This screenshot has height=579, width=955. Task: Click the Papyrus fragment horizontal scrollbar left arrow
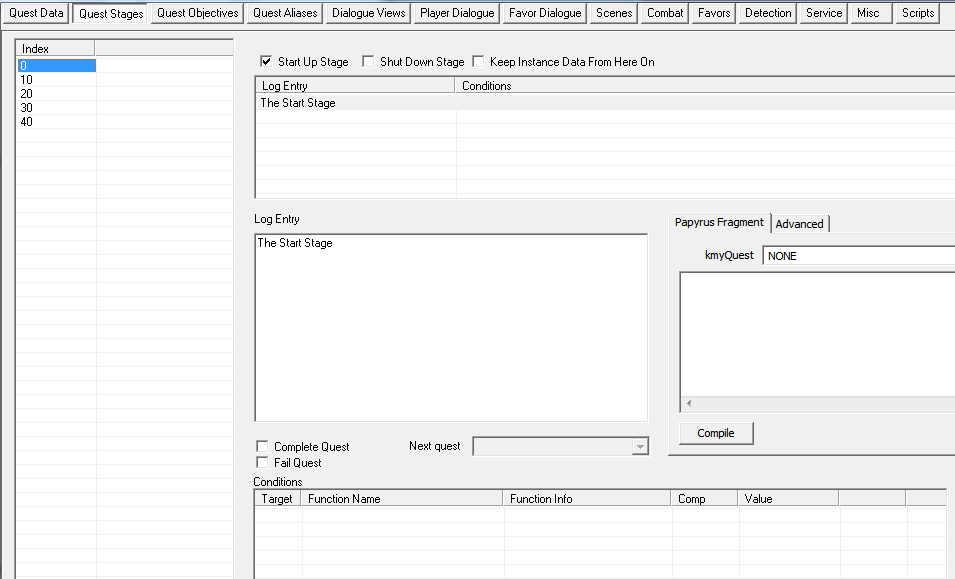(688, 404)
